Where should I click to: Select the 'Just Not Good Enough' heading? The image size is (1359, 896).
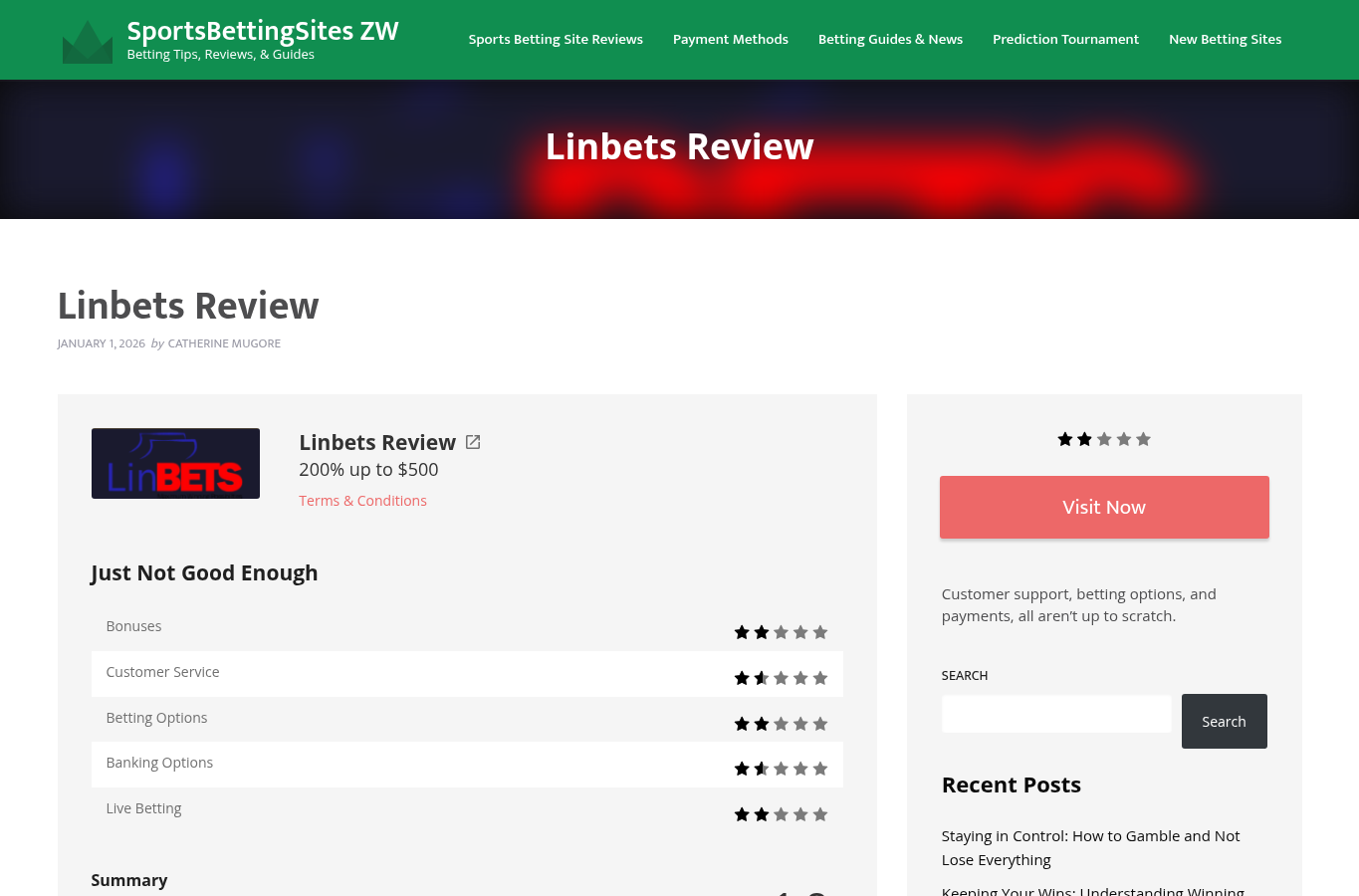coord(204,573)
